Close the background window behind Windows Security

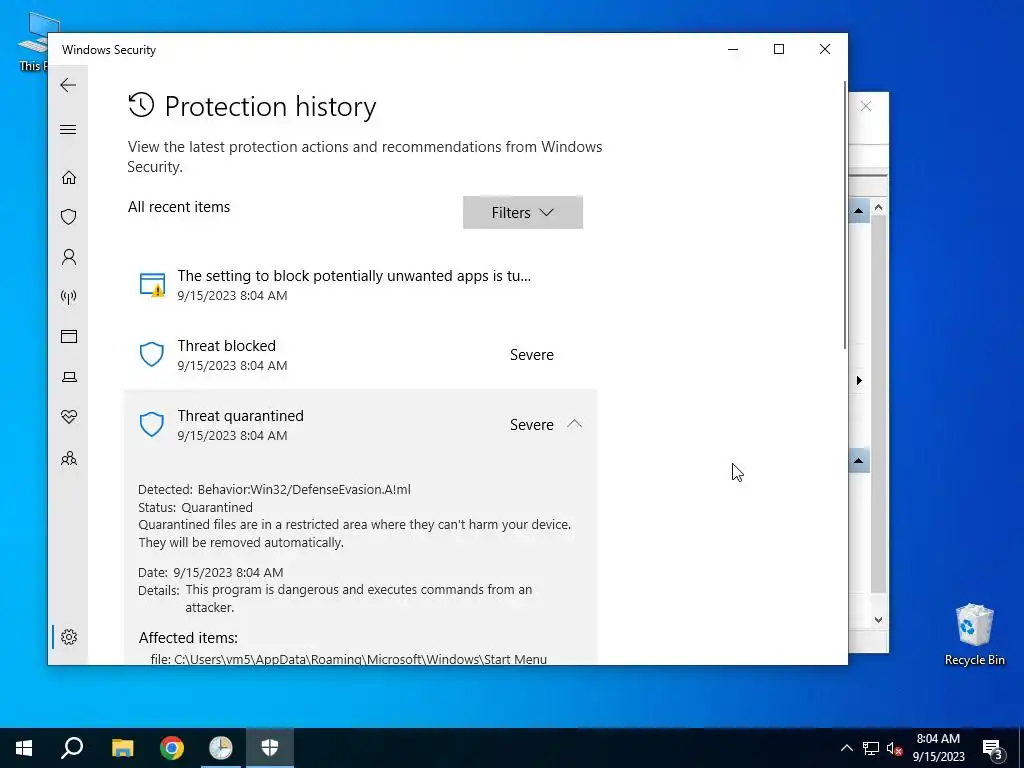(866, 106)
